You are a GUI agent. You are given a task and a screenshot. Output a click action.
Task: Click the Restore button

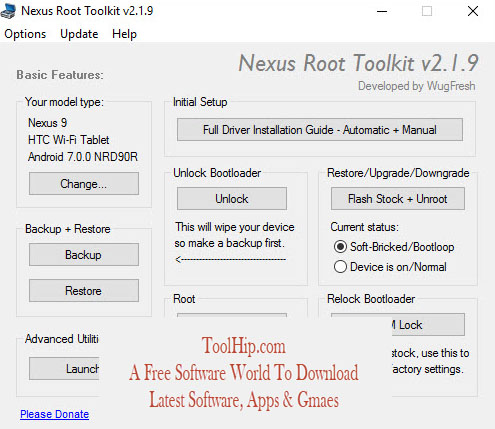tap(84, 291)
